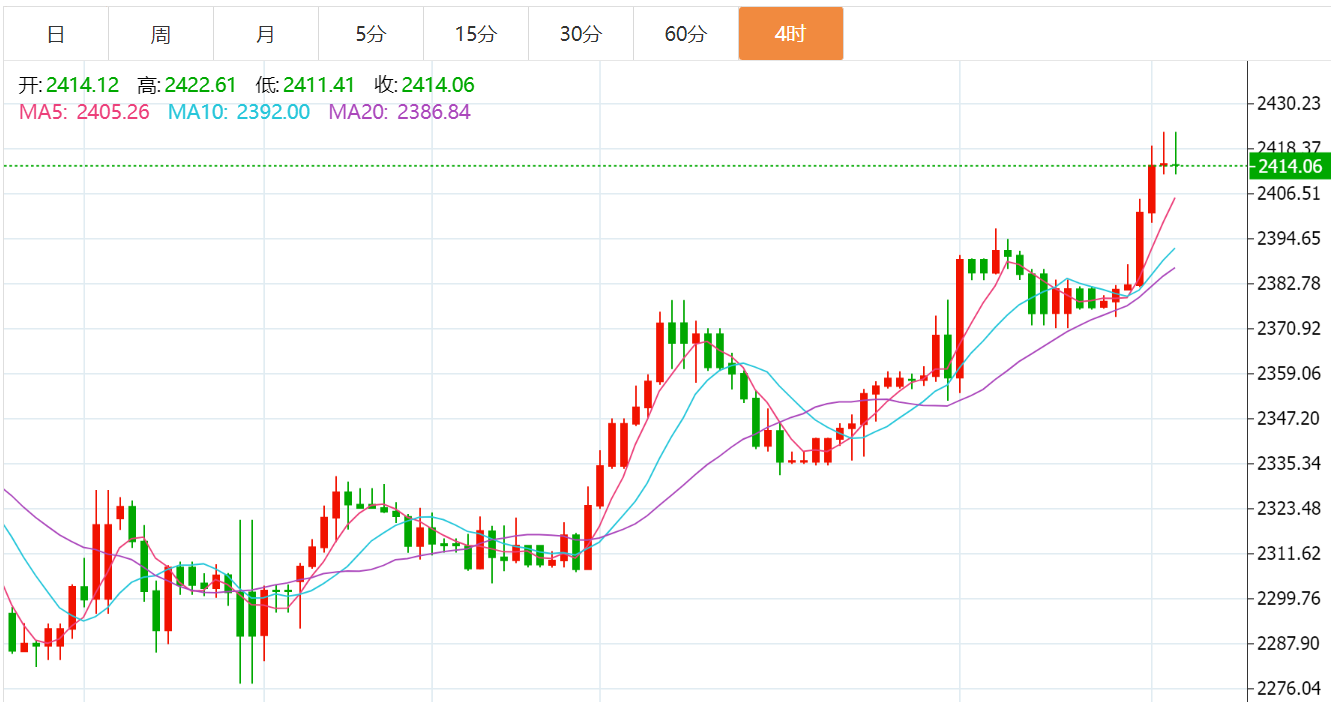
Task: Choose the 15分 timeframe tab
Action: (x=475, y=34)
